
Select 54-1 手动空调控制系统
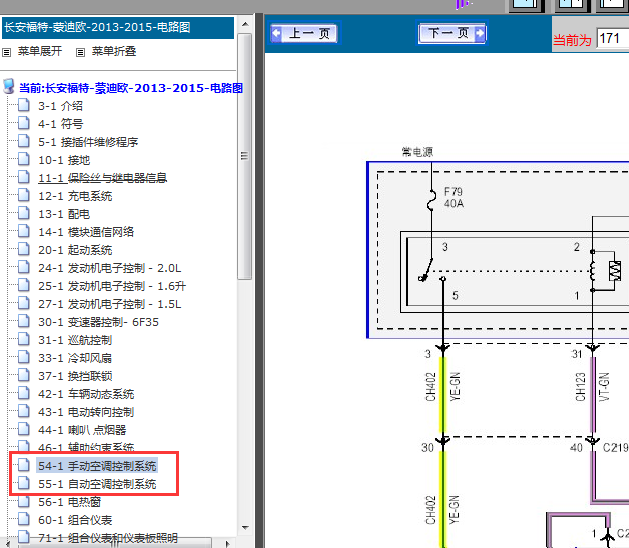click(x=97, y=466)
